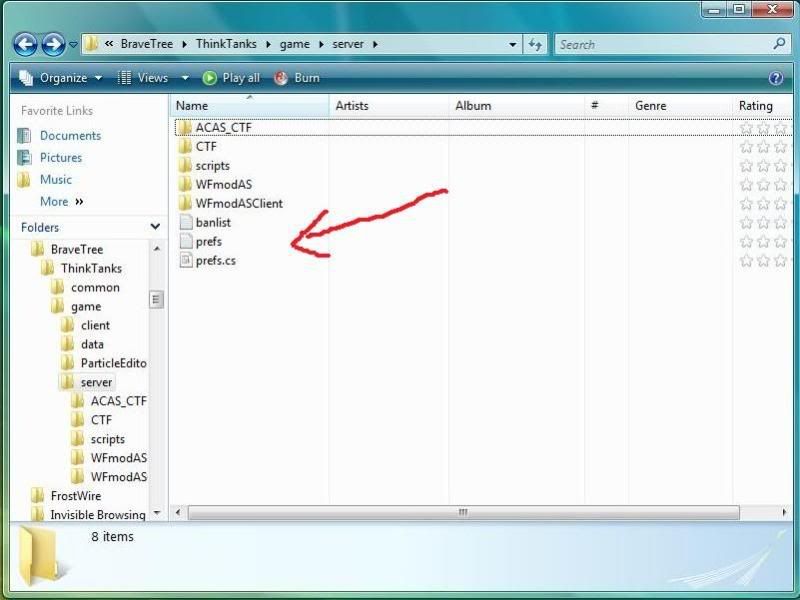The image size is (800, 600).
Task: Select the prefs file
Action: point(208,241)
